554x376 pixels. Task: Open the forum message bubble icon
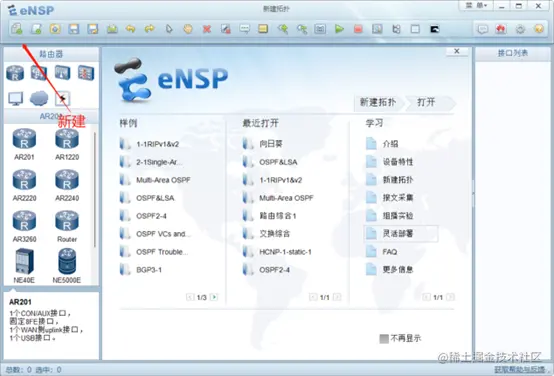(483, 29)
